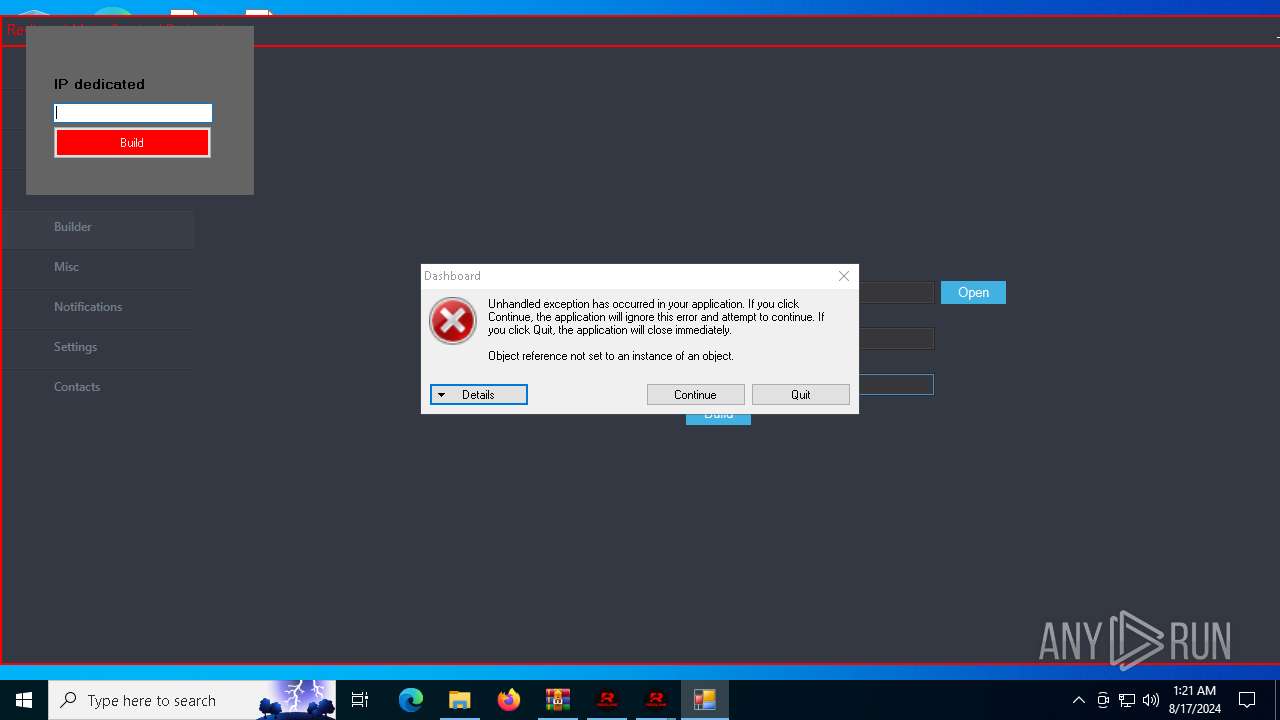This screenshot has width=1280, height=720.
Task: Open the Notifications sidebar section
Action: coord(97,307)
